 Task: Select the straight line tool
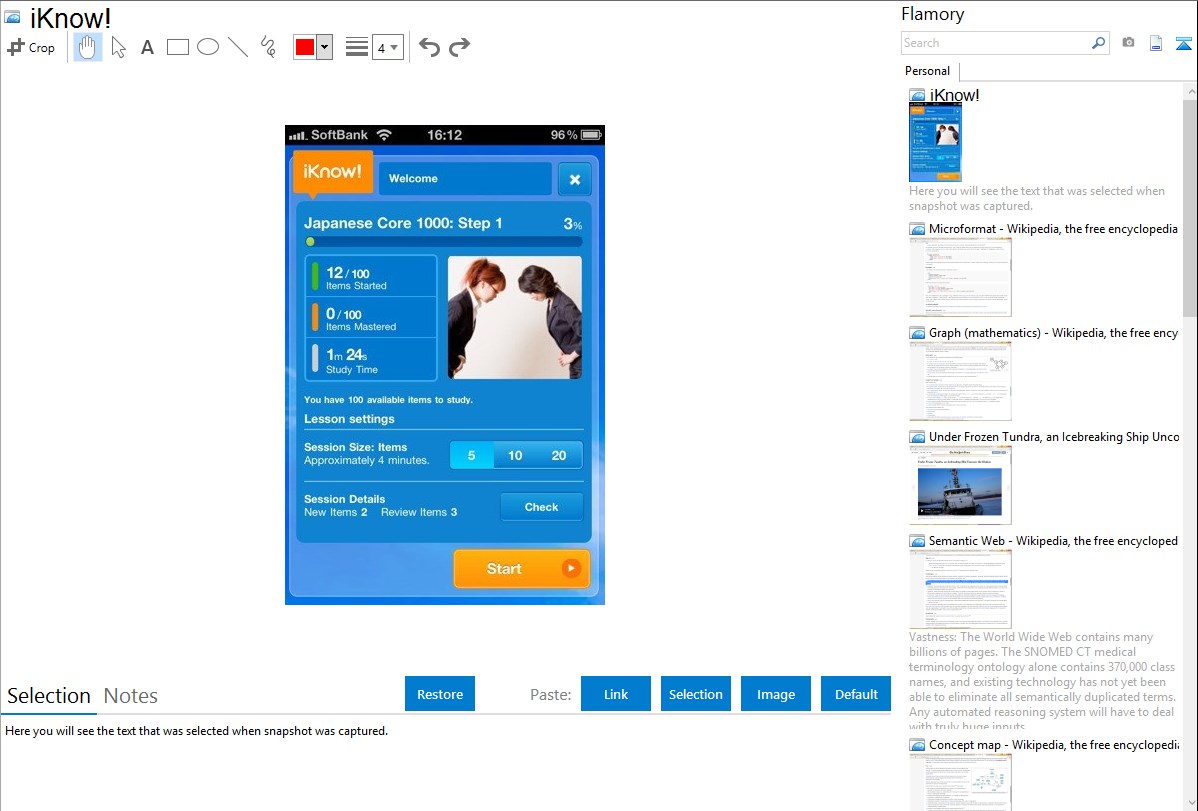(x=238, y=47)
